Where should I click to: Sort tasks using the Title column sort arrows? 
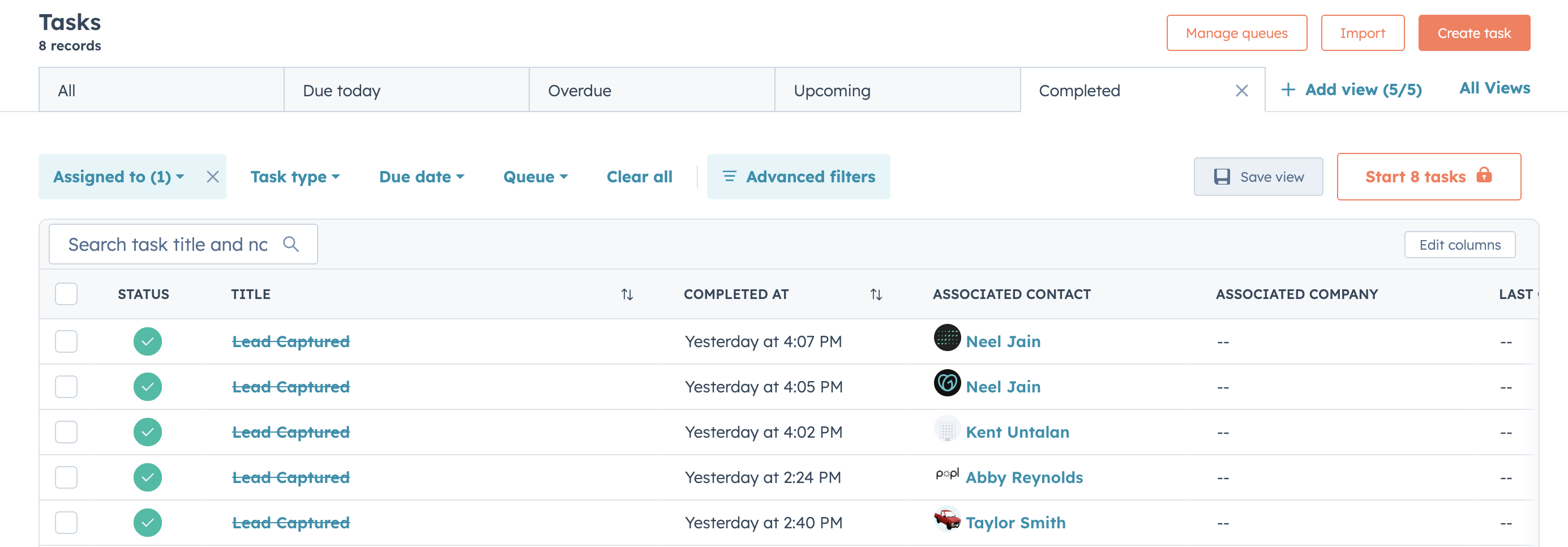coord(626,295)
